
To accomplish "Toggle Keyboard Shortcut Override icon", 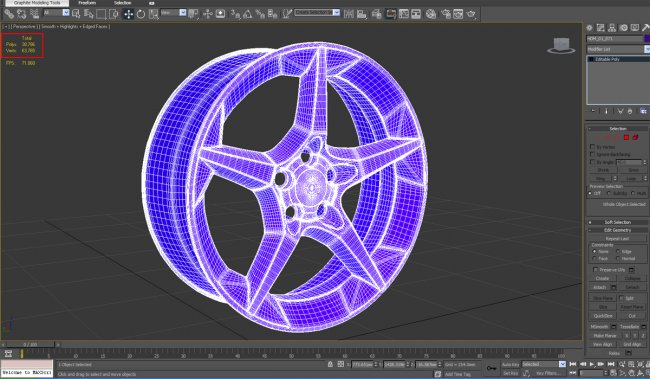I will [220, 14].
